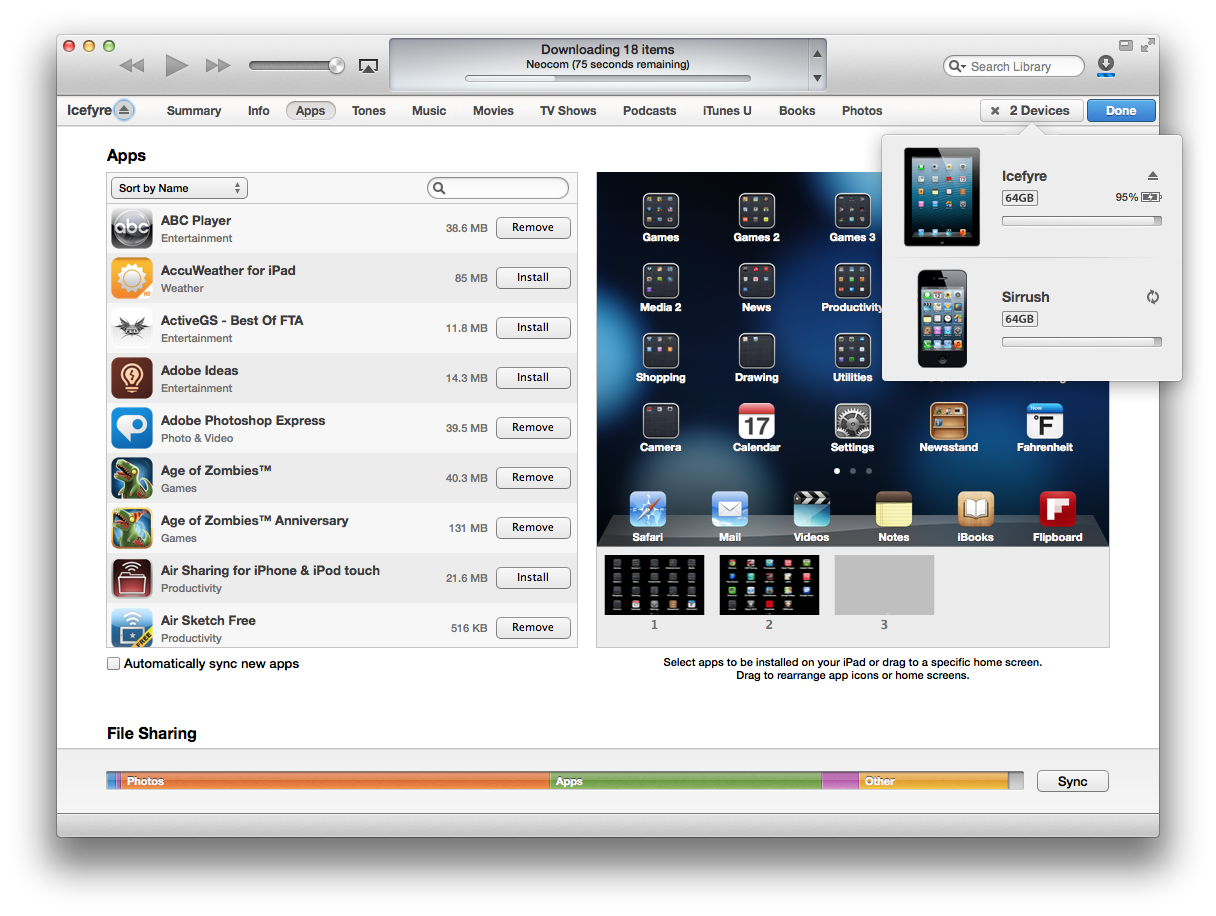The width and height of the screenshot is (1216, 916).
Task: Click the iBooks icon in dock
Action: [976, 510]
